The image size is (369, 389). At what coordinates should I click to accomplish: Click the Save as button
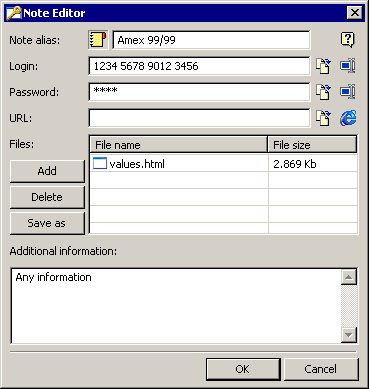pos(47,223)
